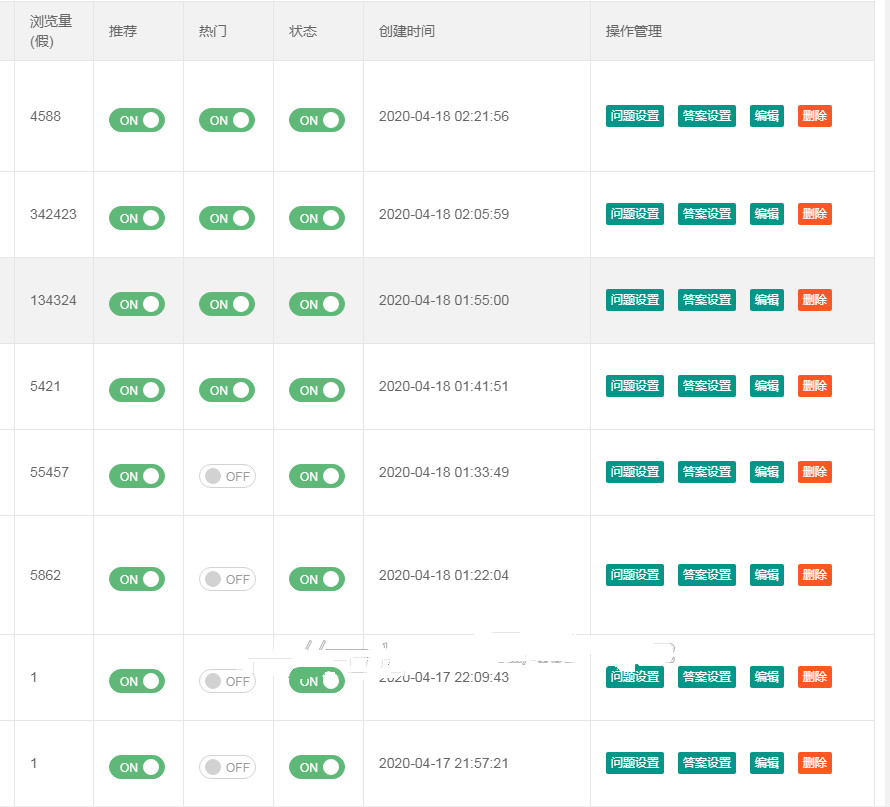Click the 创建时间 column header
890x807 pixels.
[x=406, y=31]
